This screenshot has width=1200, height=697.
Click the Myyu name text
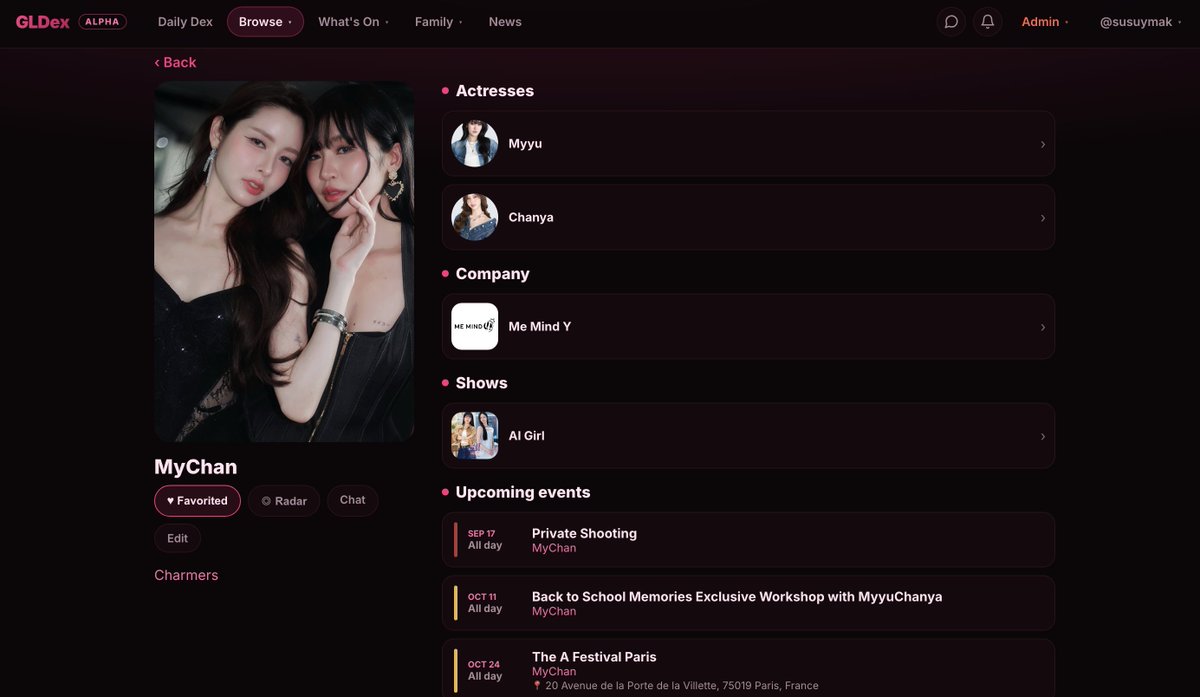(525, 144)
